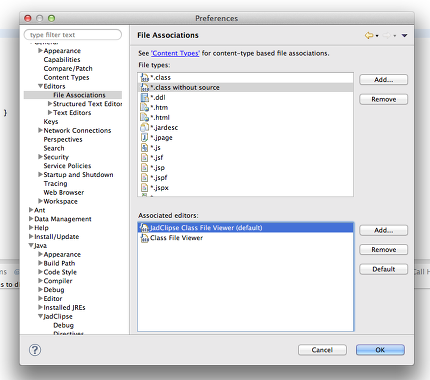Open Perspectives preferences page

tap(63, 139)
